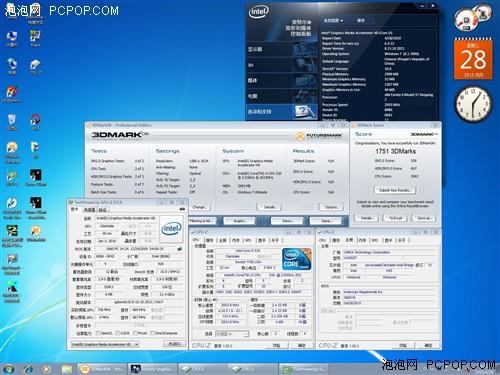The width and height of the screenshot is (500, 375).
Task: Expand the dropdown in the Intel panel header
Action: pyautogui.click(x=333, y=21)
